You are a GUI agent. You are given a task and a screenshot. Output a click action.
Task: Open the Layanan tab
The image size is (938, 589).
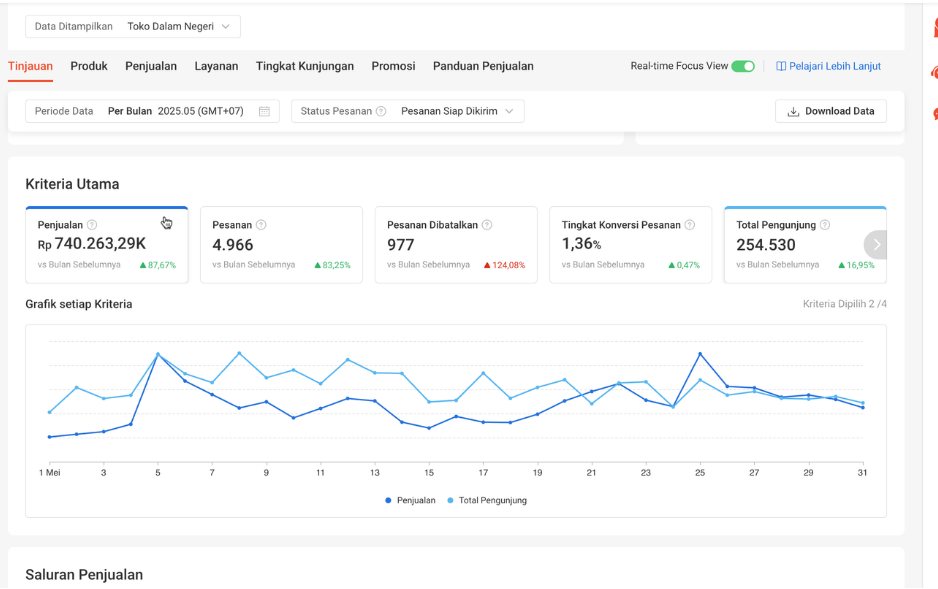(x=216, y=66)
